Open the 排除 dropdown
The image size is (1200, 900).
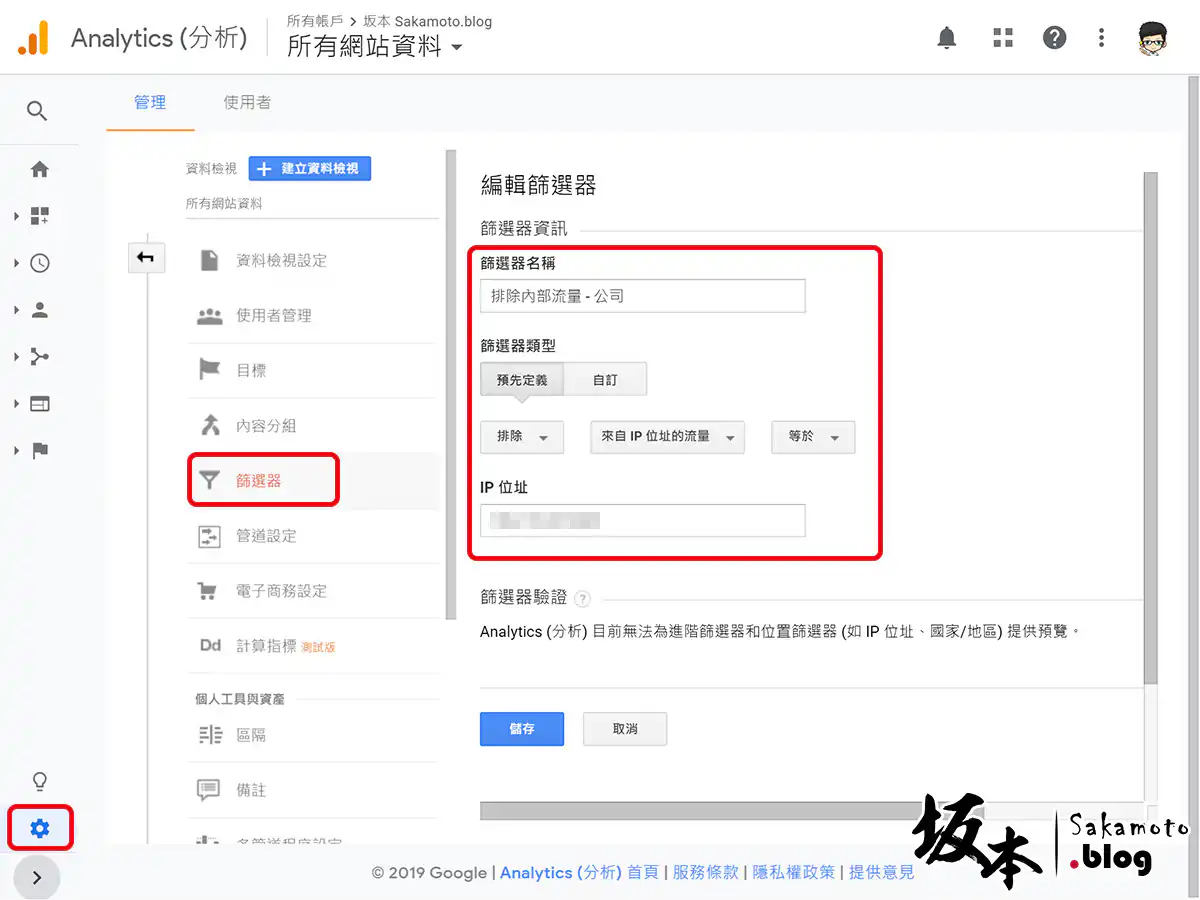tap(522, 437)
